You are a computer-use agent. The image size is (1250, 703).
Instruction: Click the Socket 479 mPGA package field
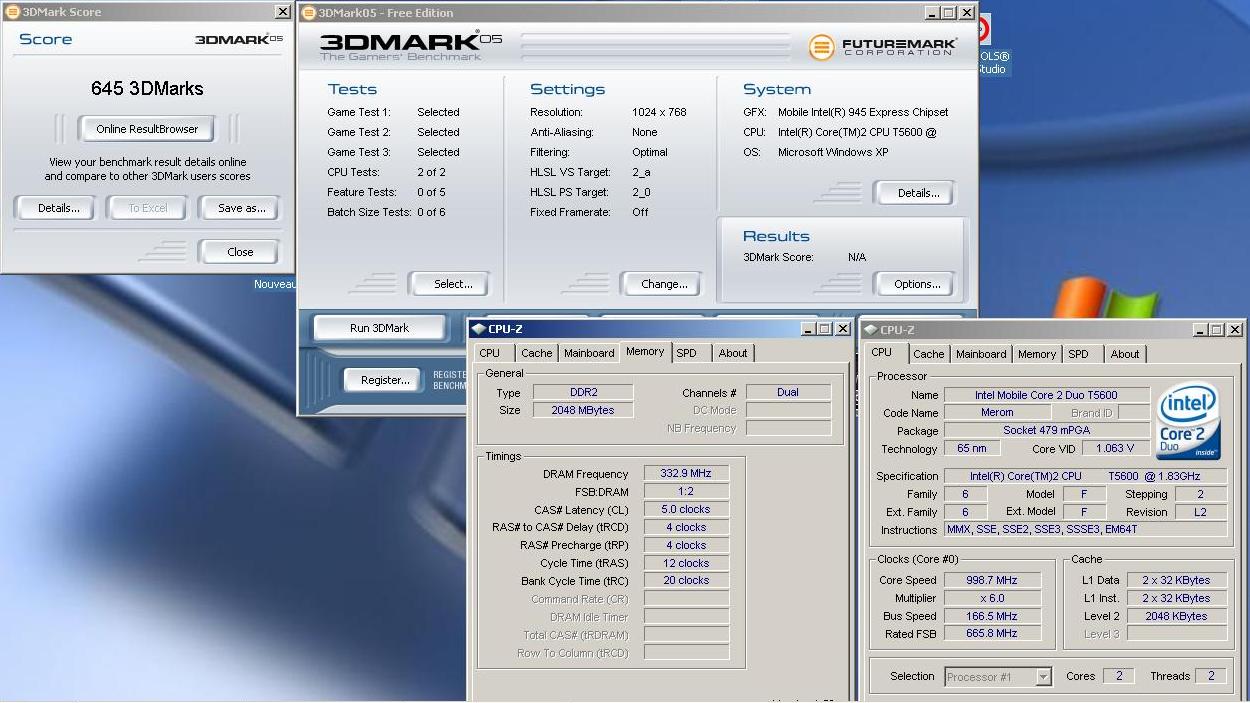pyautogui.click(x=1046, y=431)
